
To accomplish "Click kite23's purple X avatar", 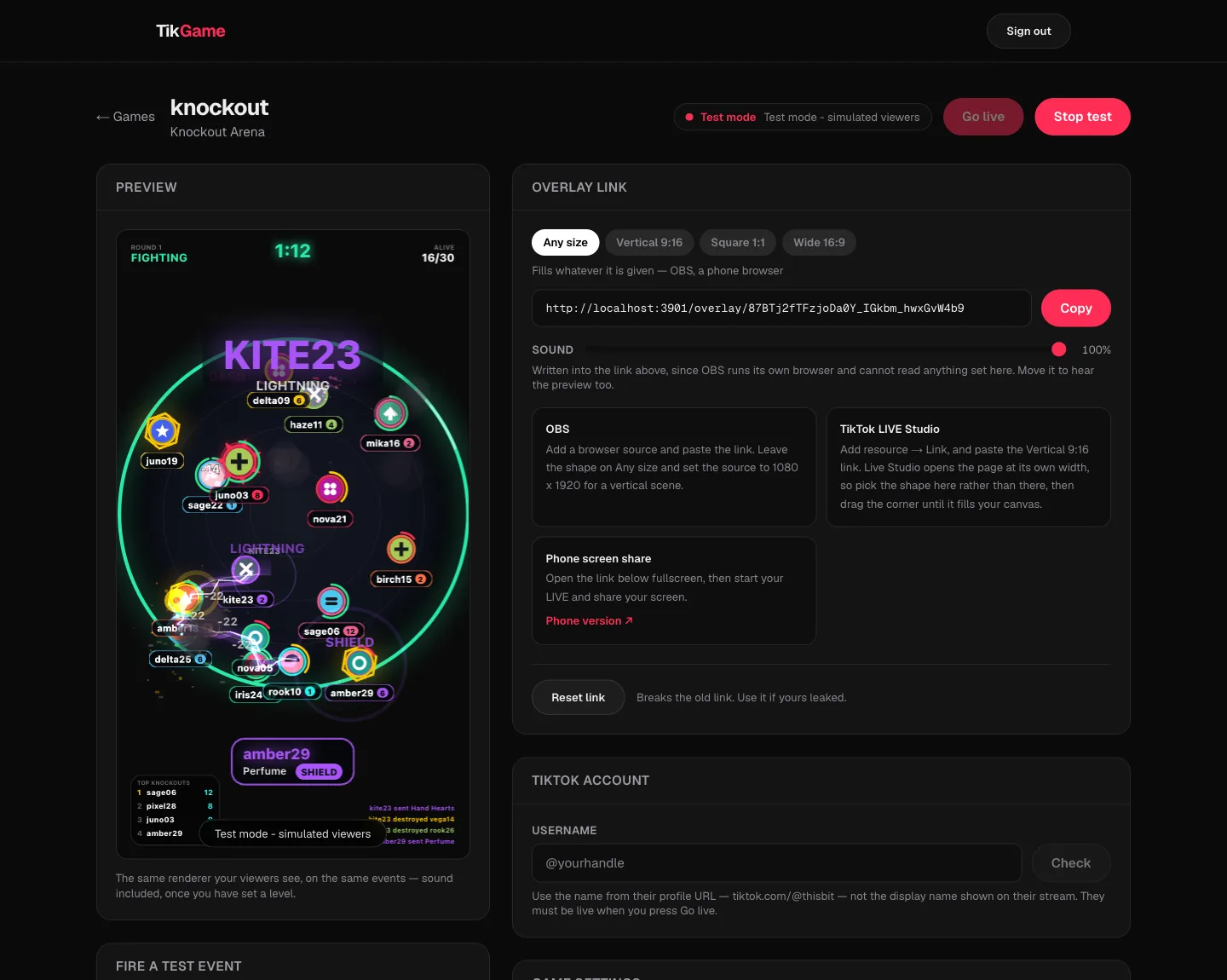I will coord(246,569).
